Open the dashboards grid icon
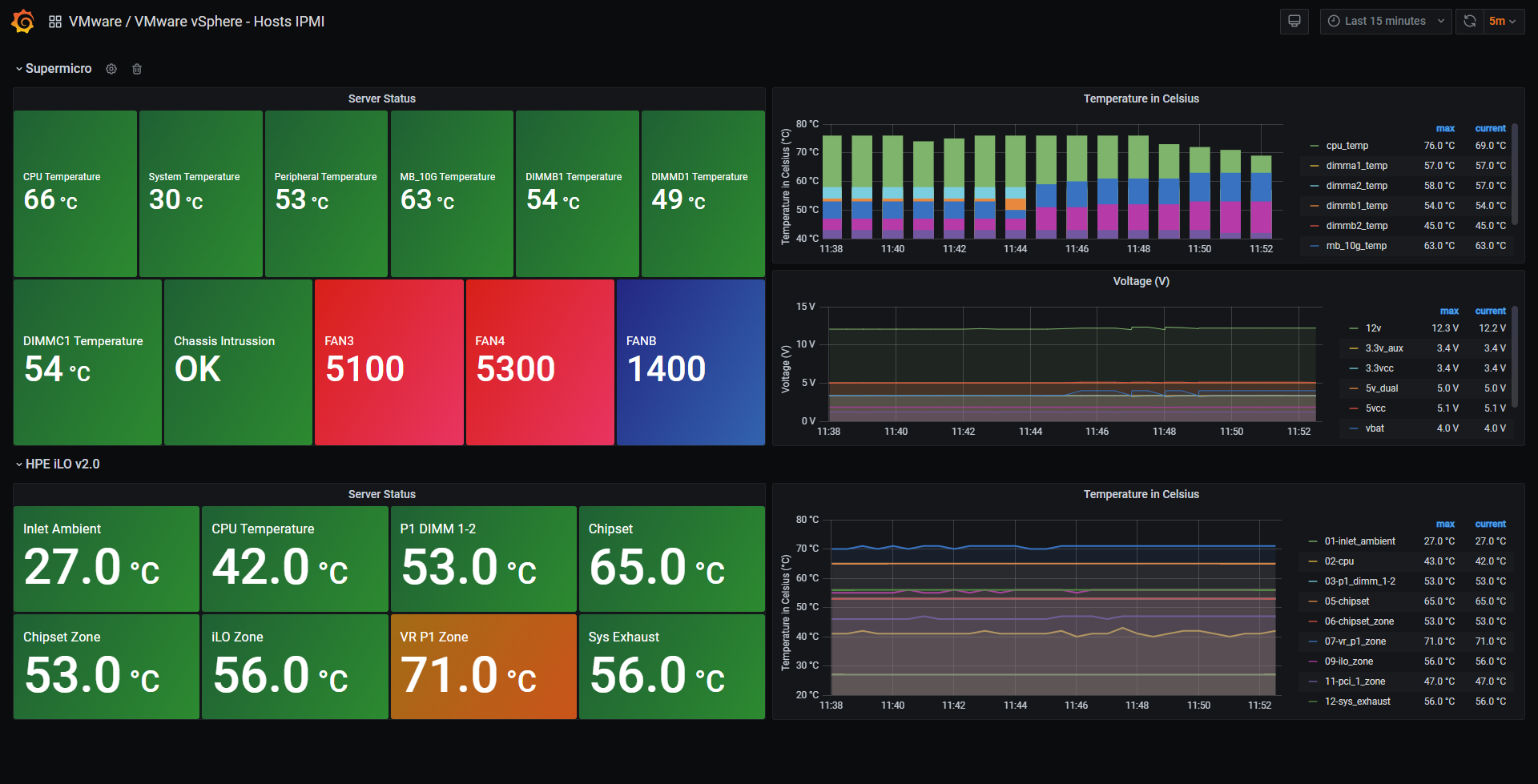 click(55, 22)
